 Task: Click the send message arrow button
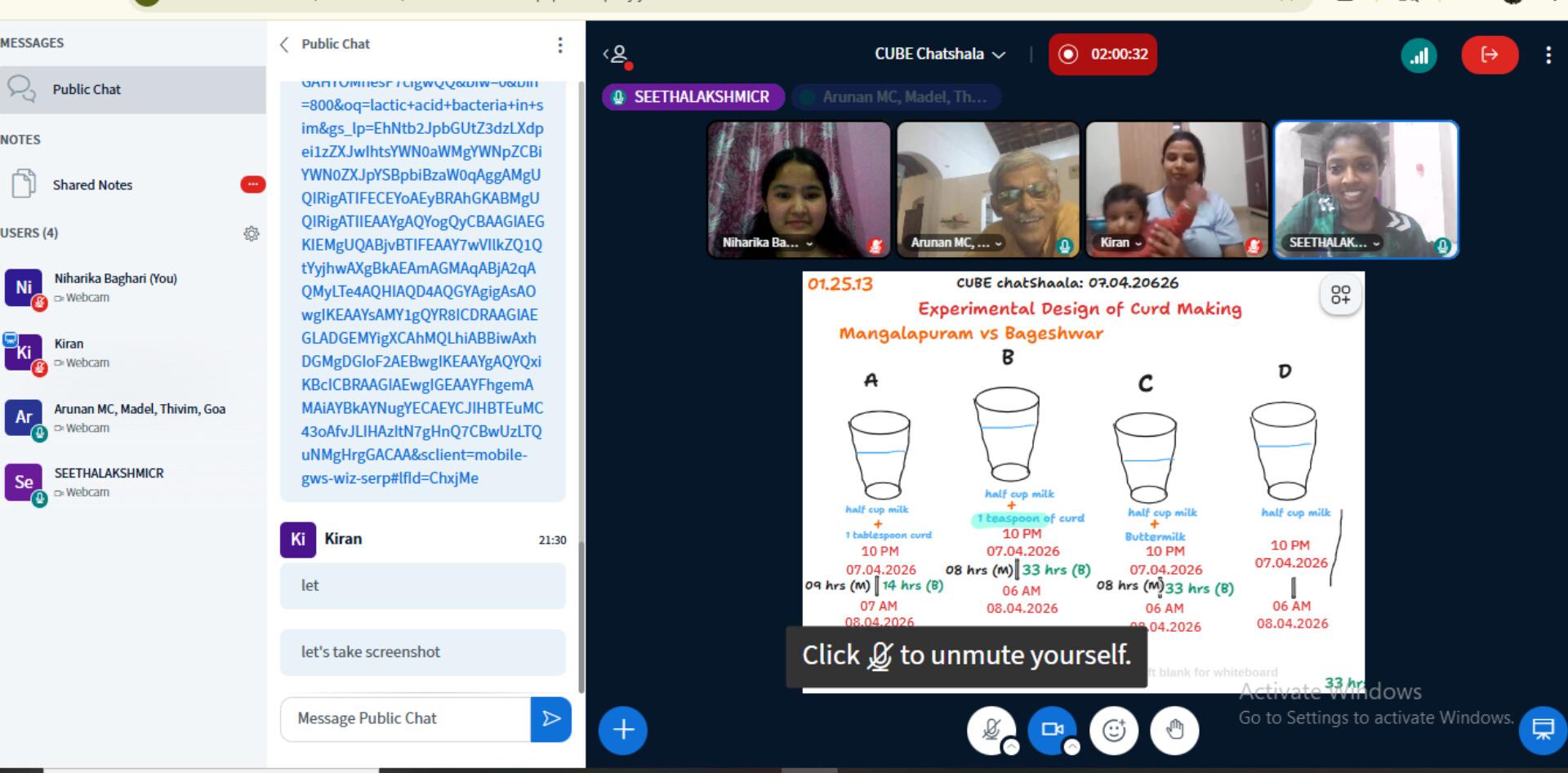click(551, 719)
